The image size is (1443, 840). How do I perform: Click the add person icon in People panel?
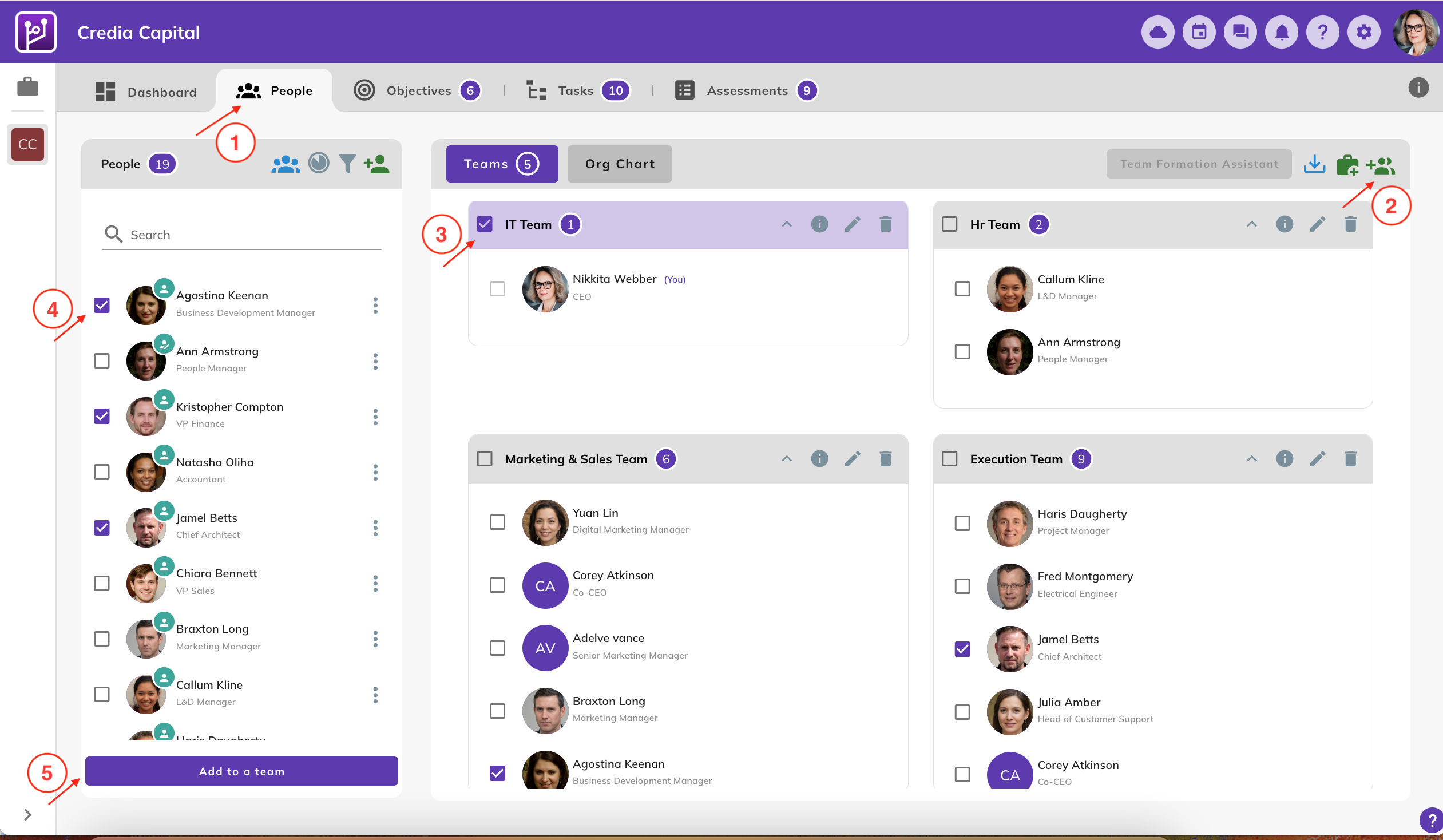pyautogui.click(x=376, y=164)
